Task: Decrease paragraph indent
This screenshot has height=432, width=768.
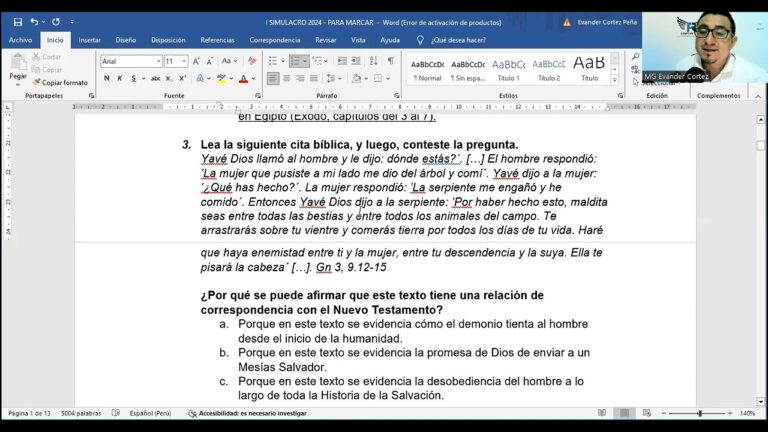Action: coord(342,61)
